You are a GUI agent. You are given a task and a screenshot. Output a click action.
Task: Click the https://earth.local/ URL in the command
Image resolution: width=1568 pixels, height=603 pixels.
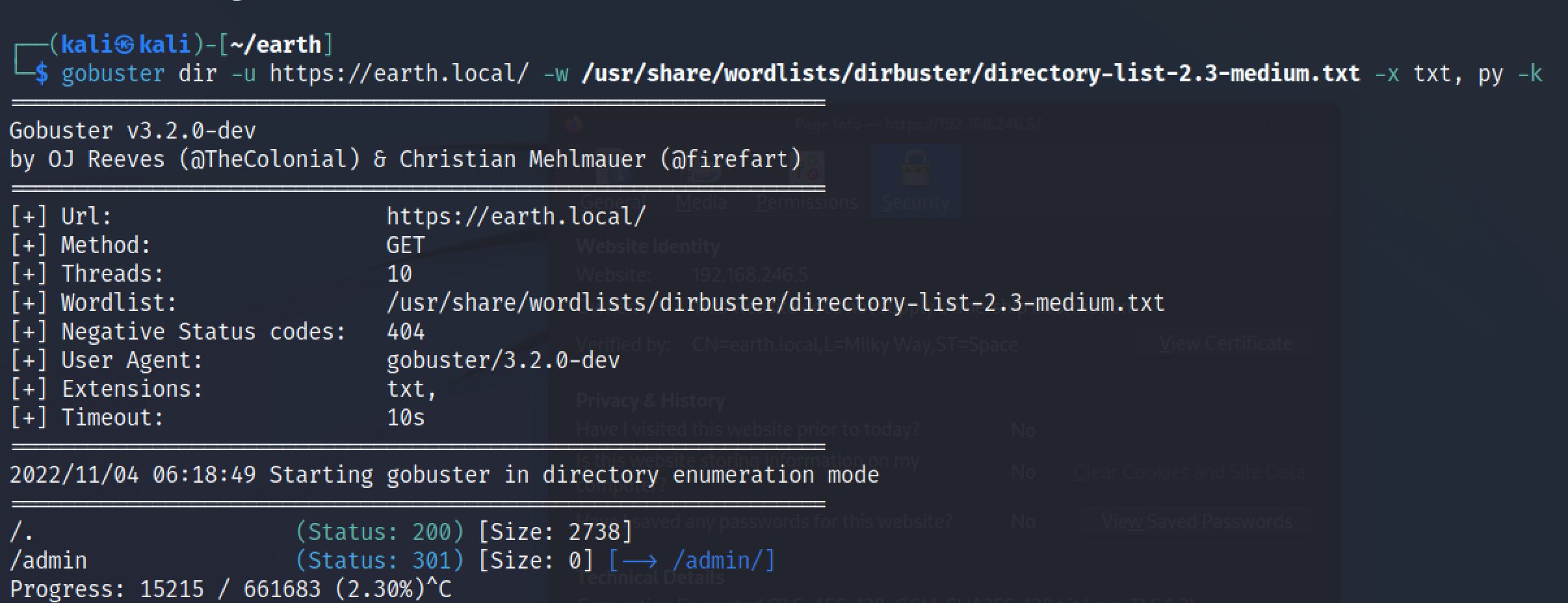pyautogui.click(x=399, y=74)
